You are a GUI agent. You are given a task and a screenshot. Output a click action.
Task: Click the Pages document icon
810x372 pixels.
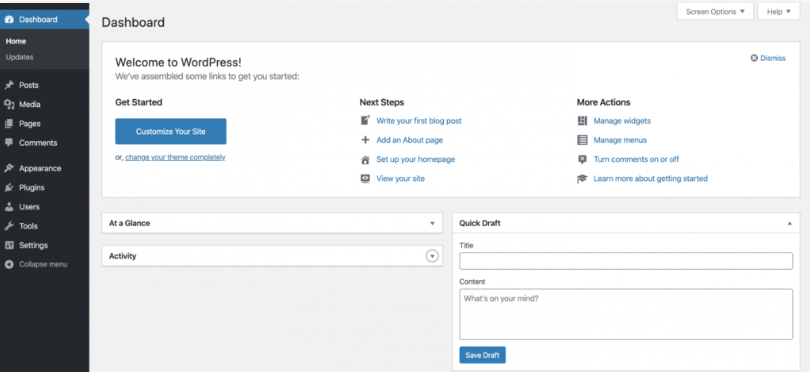click(9, 124)
